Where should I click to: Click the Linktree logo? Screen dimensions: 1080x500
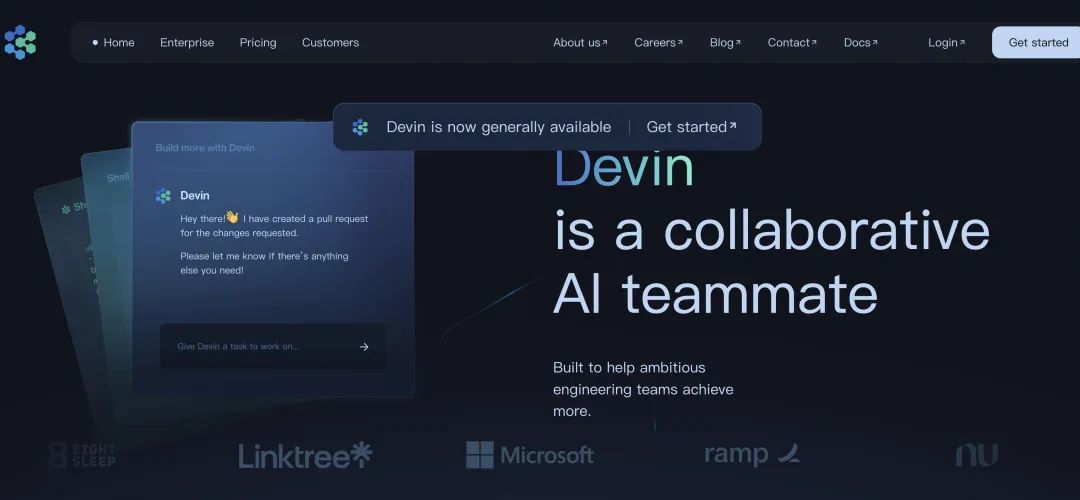305,456
